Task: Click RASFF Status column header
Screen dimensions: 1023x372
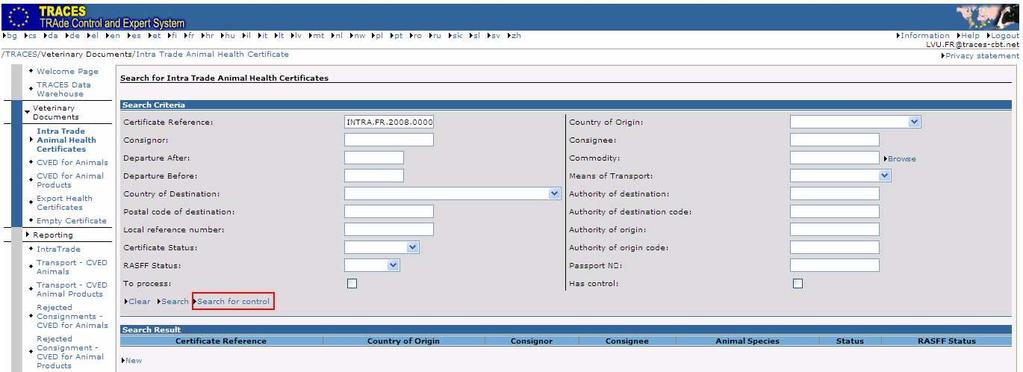Action: (947, 341)
